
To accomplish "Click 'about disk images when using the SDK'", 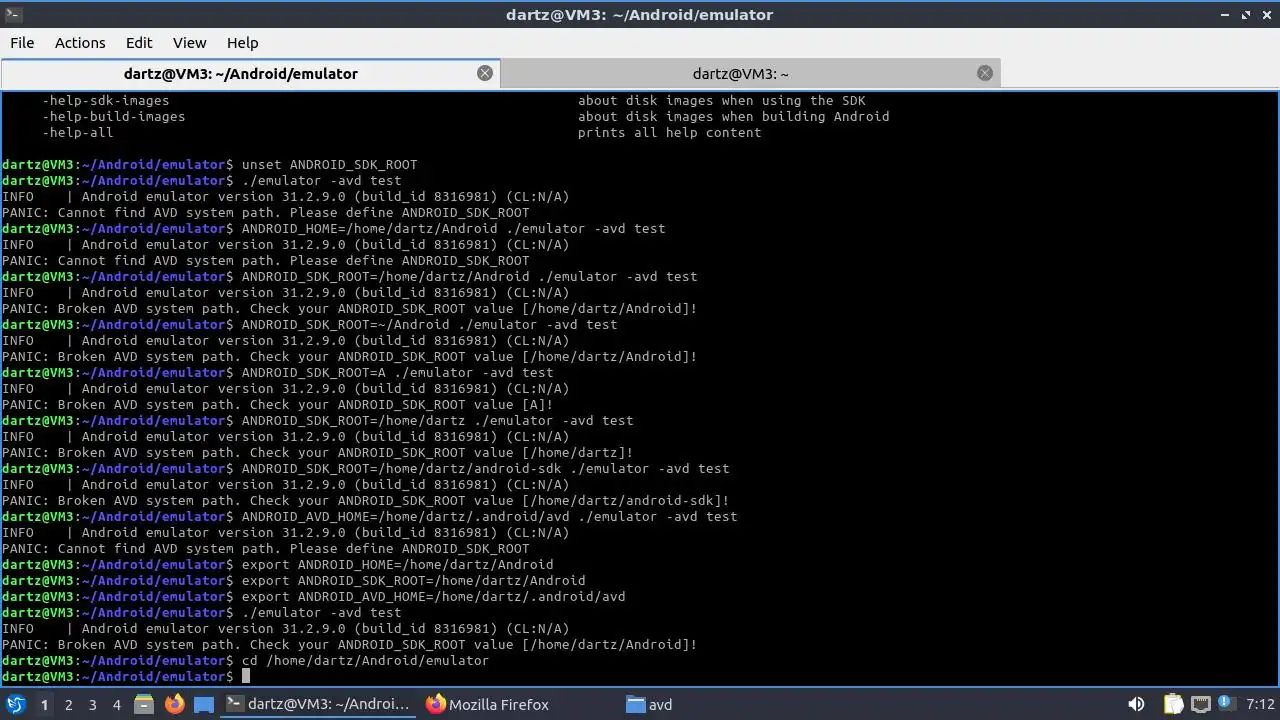I will (721, 101).
